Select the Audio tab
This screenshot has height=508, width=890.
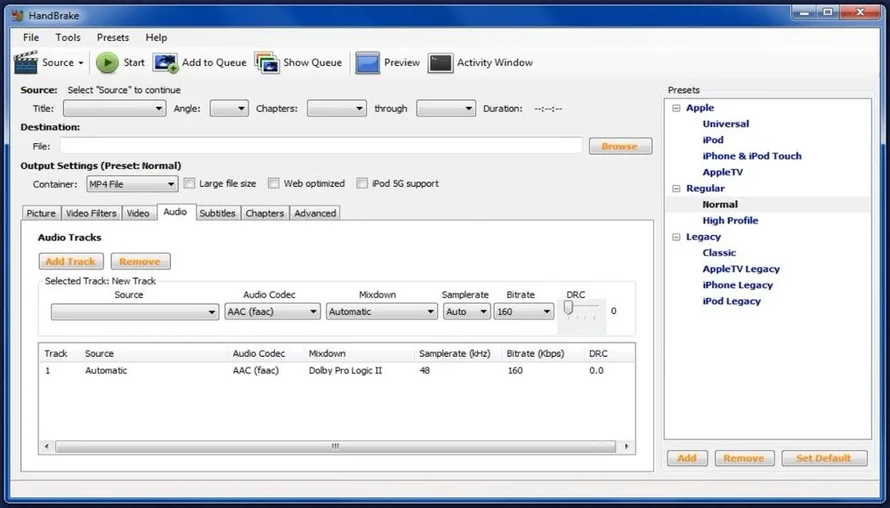175,212
